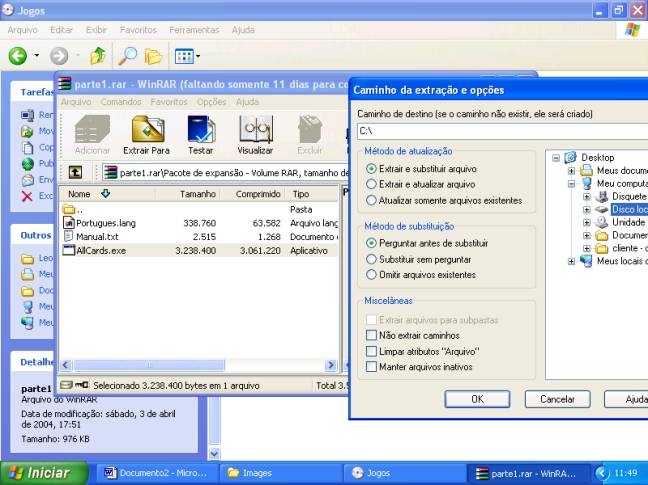648x485 pixels.
Task: Switch to Documento2 Microsoft Word taskbar button
Action: (156, 473)
